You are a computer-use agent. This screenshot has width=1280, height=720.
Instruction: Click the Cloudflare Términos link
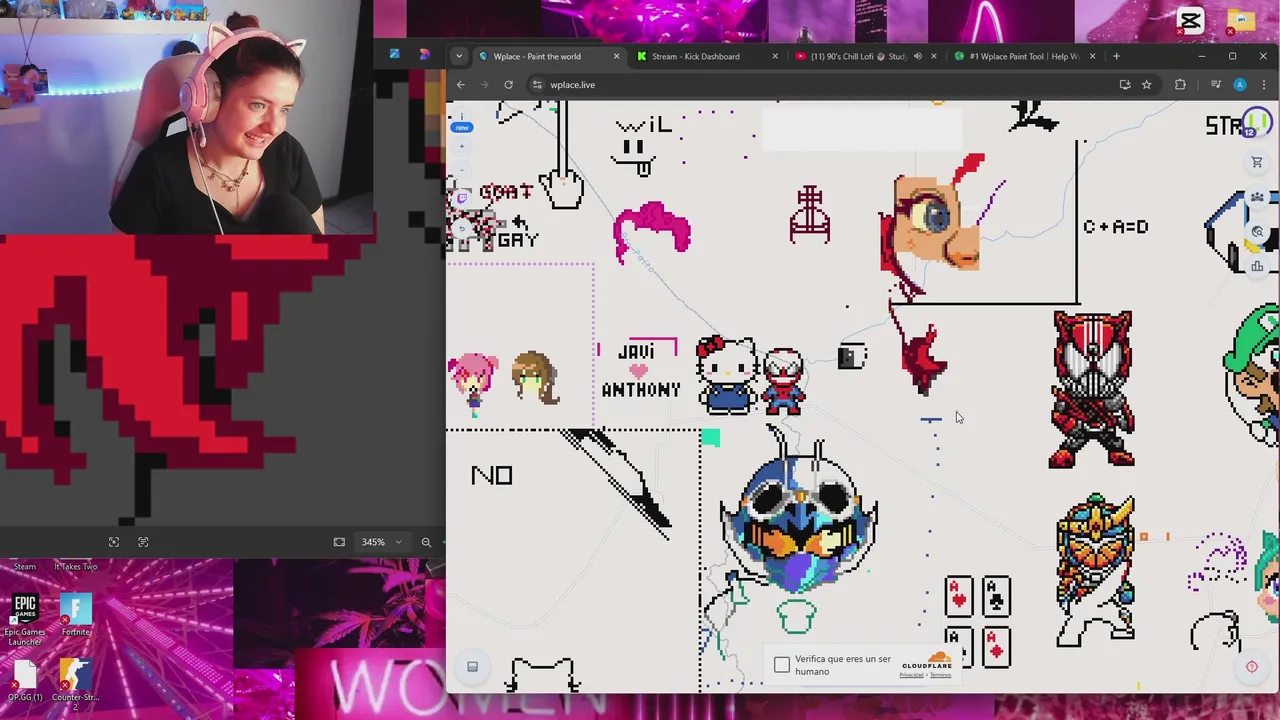pos(940,675)
